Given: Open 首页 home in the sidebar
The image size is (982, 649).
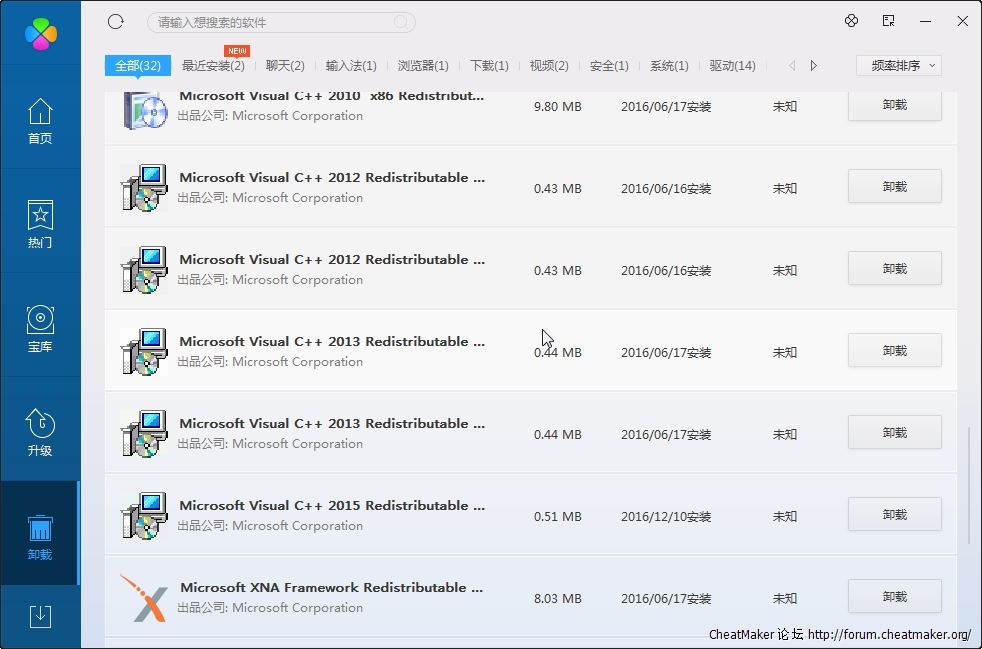Looking at the screenshot, I should pyautogui.click(x=40, y=121).
